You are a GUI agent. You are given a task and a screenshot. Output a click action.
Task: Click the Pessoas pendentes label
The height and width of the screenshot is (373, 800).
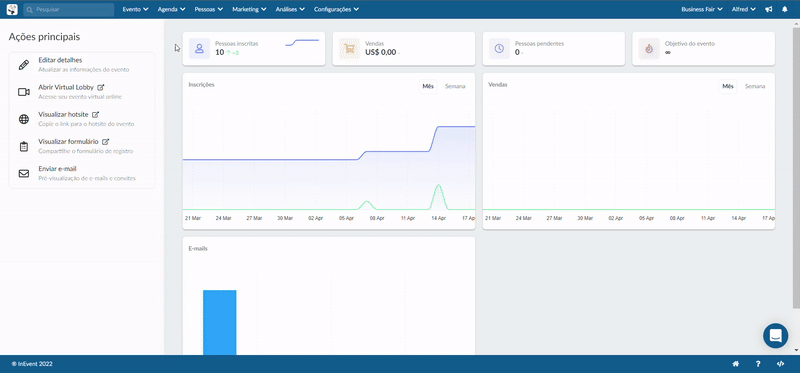click(x=539, y=44)
